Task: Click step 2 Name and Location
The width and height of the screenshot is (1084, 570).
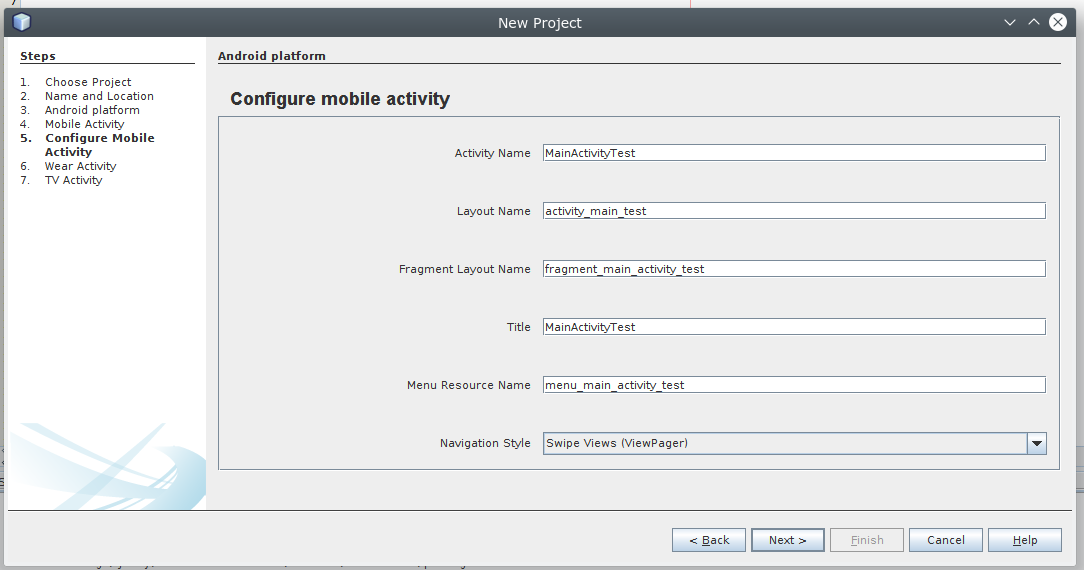Action: tap(100, 96)
